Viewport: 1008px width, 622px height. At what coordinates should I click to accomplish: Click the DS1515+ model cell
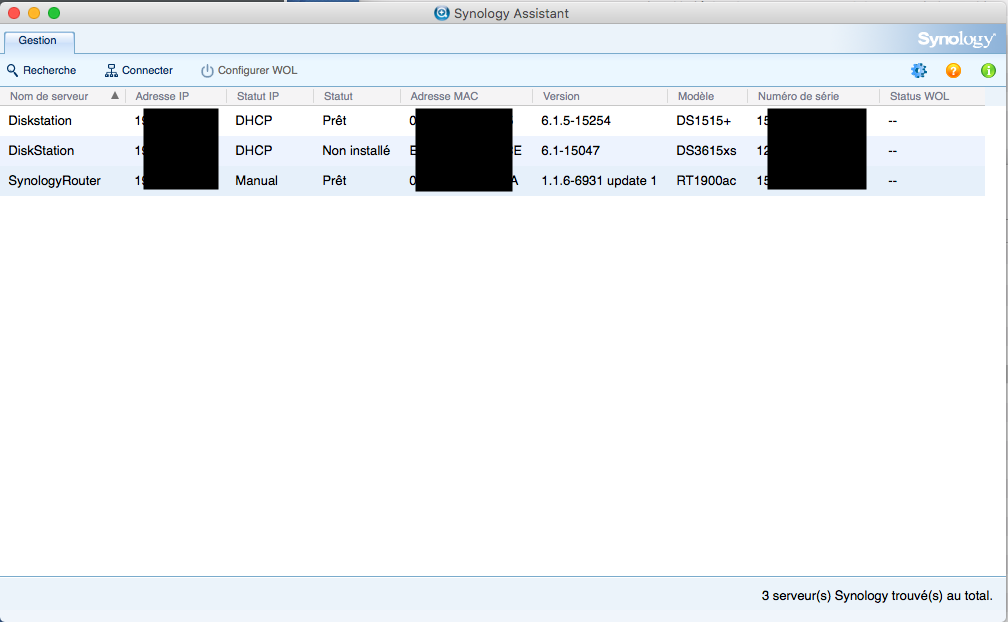click(x=703, y=121)
